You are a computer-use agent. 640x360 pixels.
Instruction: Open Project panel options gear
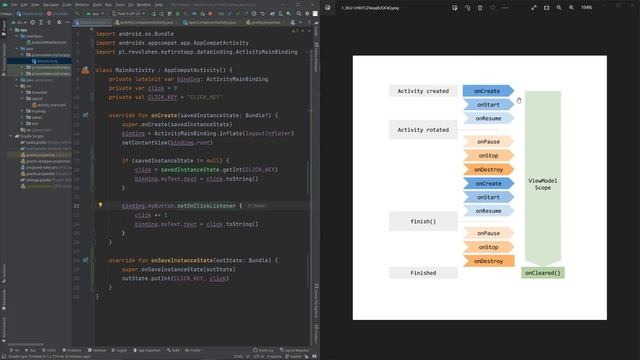pyautogui.click(x=59, y=22)
